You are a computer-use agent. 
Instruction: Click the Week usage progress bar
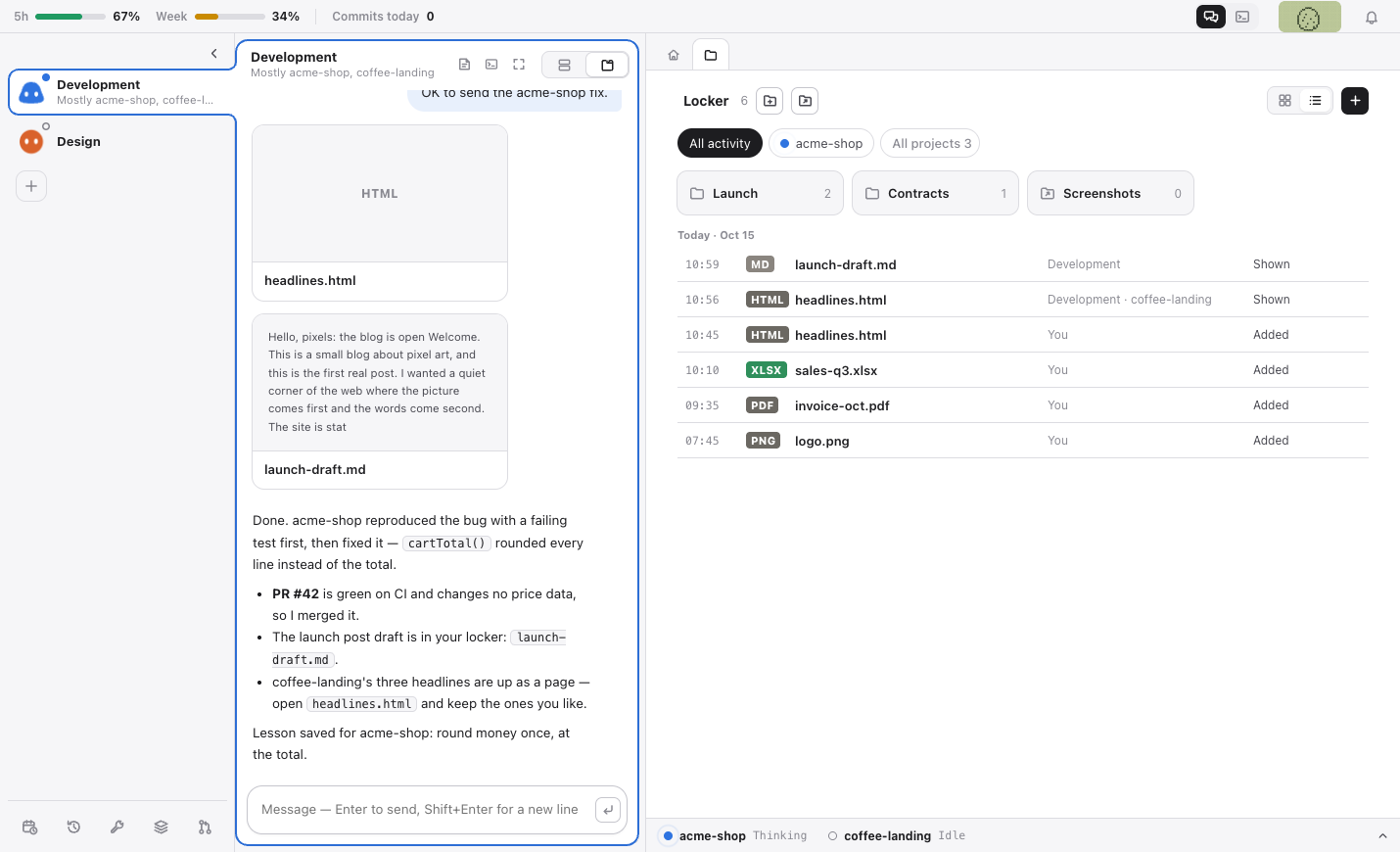tap(230, 17)
